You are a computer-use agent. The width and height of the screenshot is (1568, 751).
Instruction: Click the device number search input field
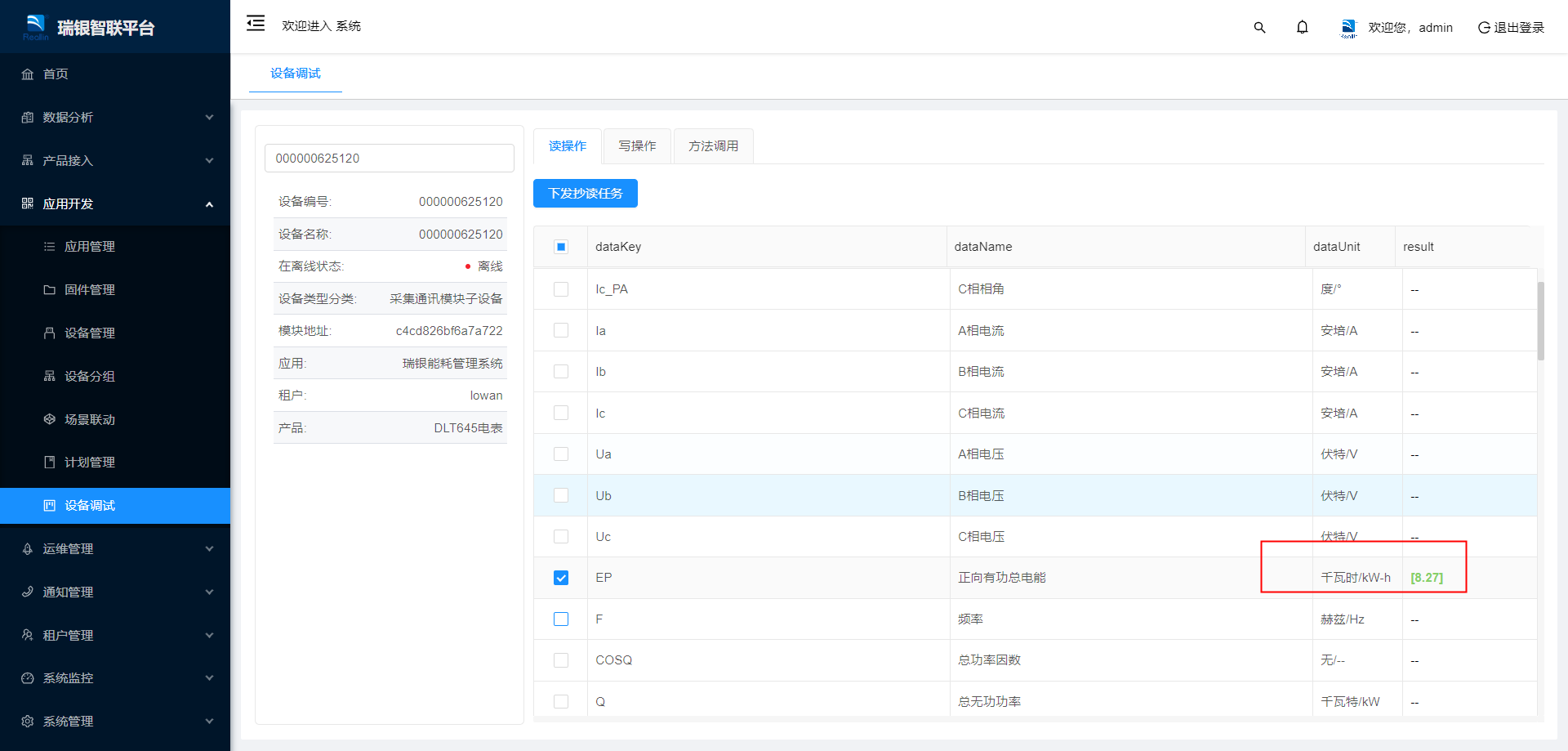tap(390, 159)
